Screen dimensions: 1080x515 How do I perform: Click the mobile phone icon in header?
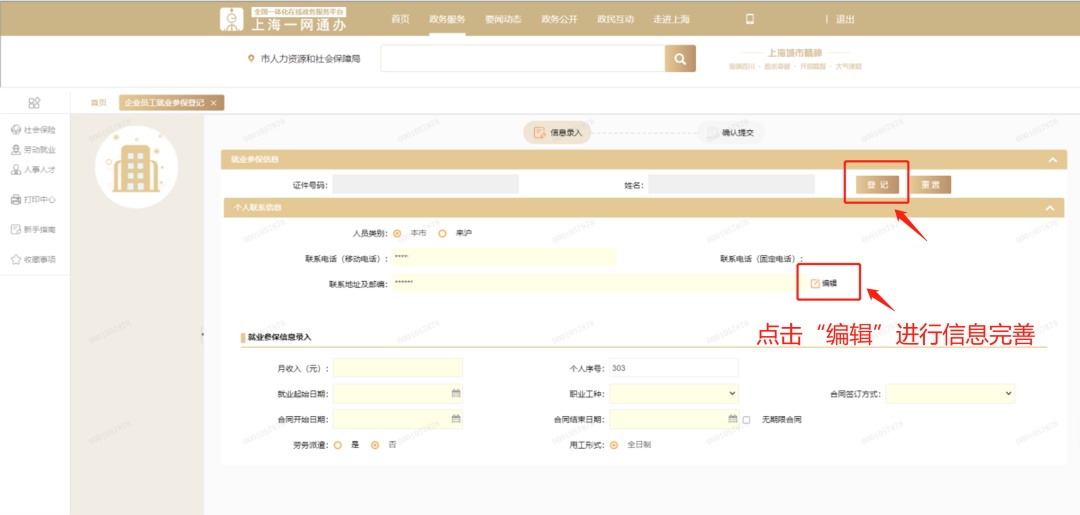point(750,19)
